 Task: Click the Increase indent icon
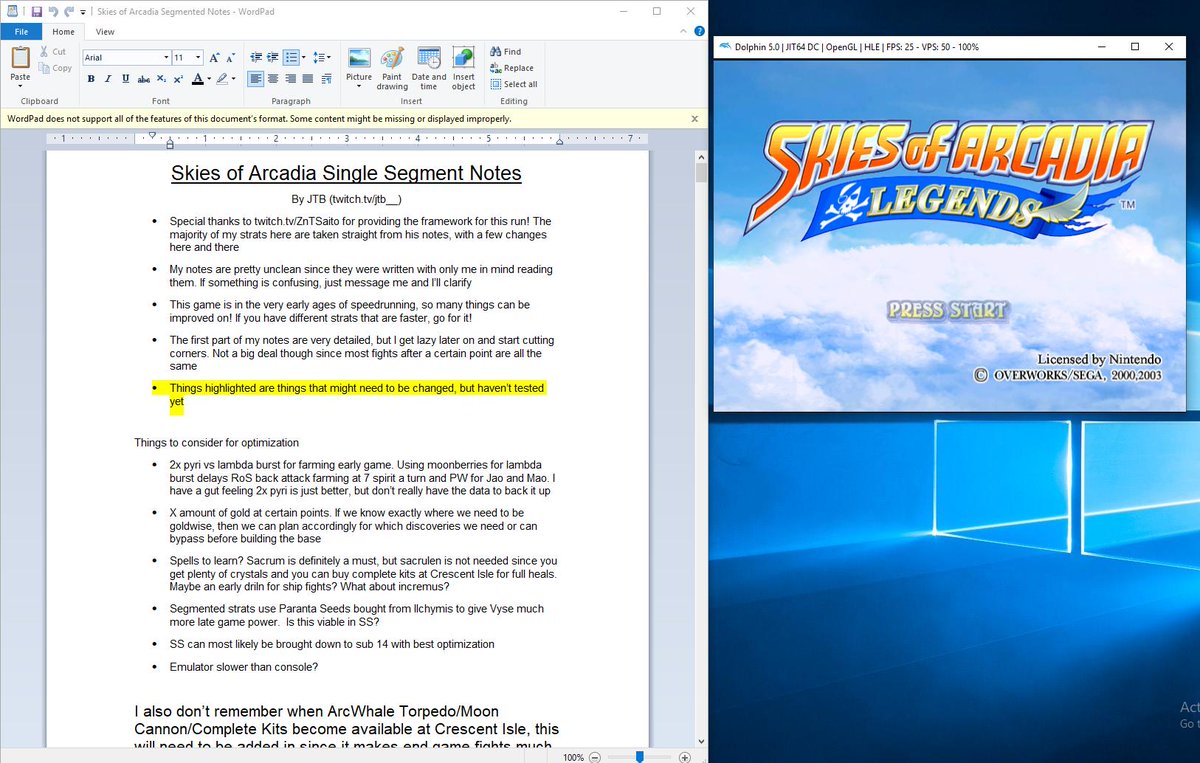273,58
